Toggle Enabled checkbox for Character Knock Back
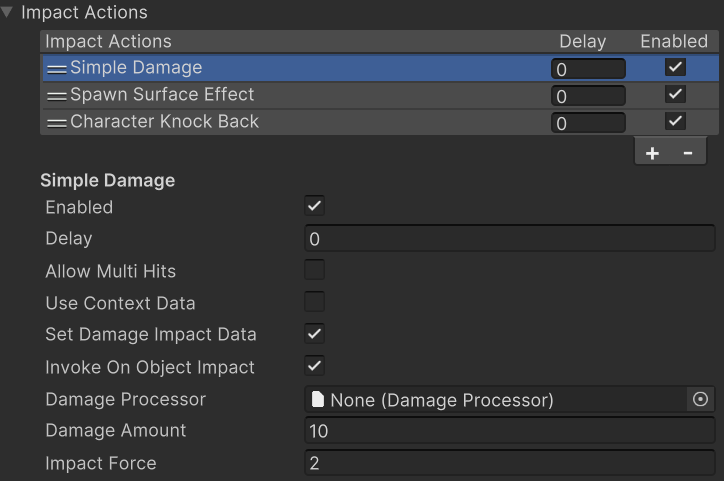The height and width of the screenshot is (481, 724). point(675,122)
